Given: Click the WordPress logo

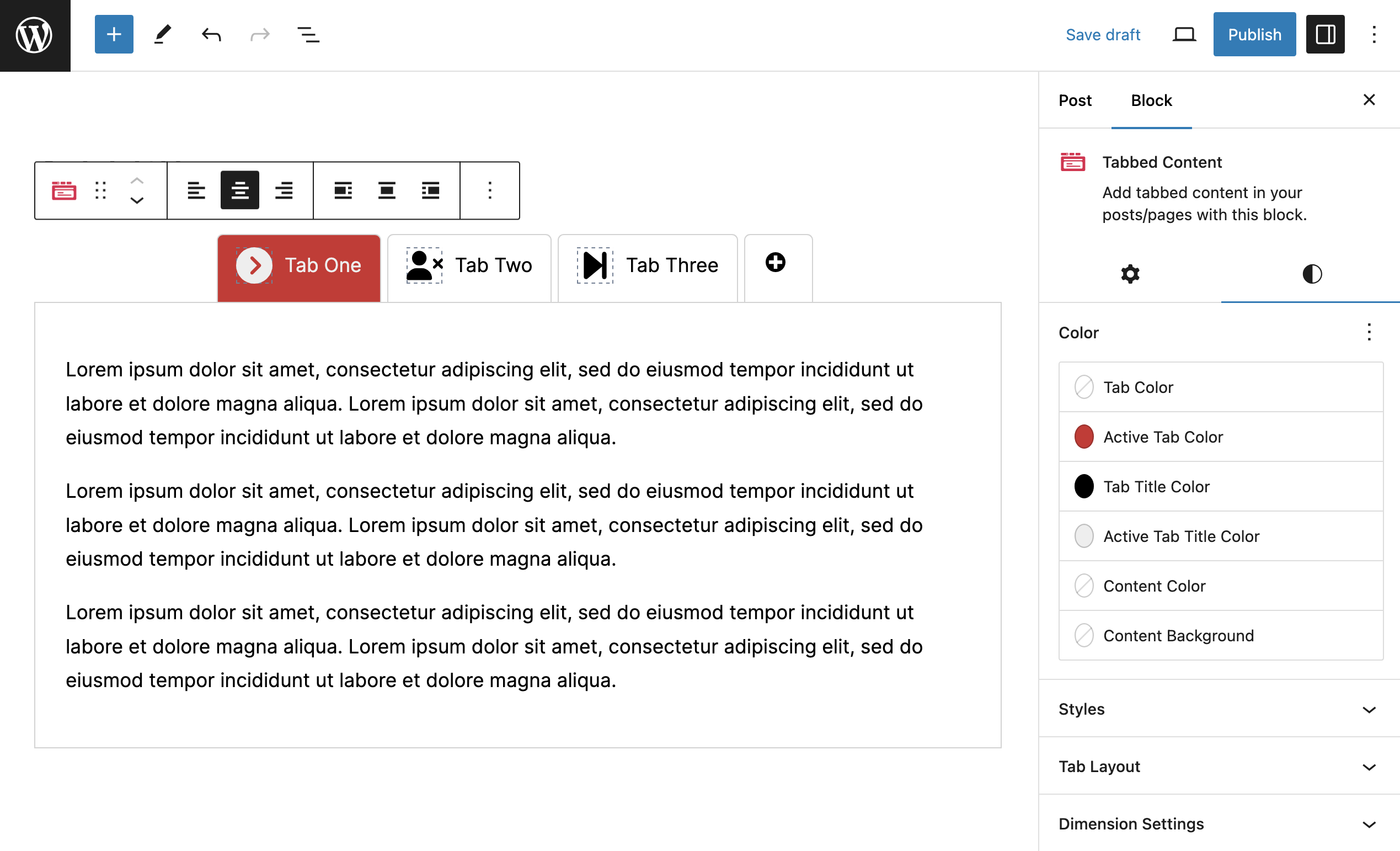Looking at the screenshot, I should 35,35.
